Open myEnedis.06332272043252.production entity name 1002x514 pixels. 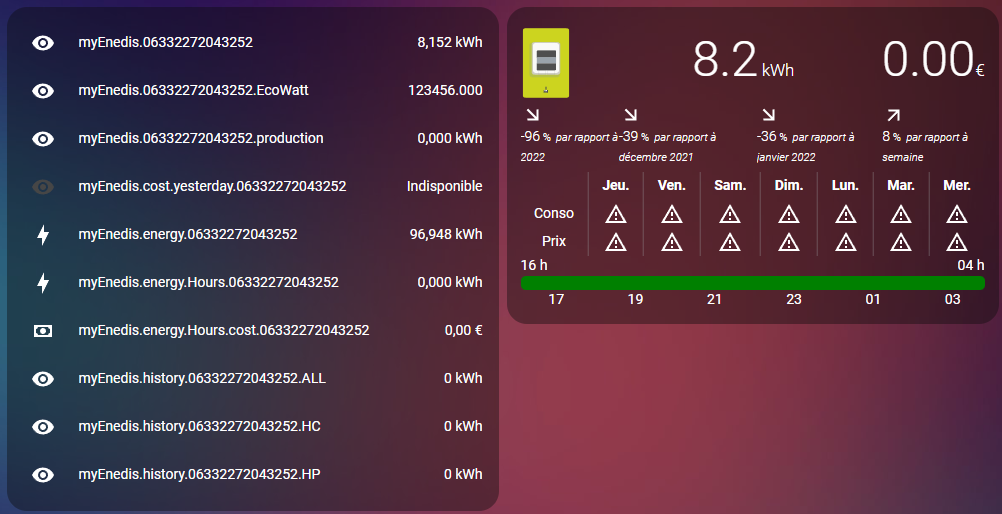[x=201, y=138]
